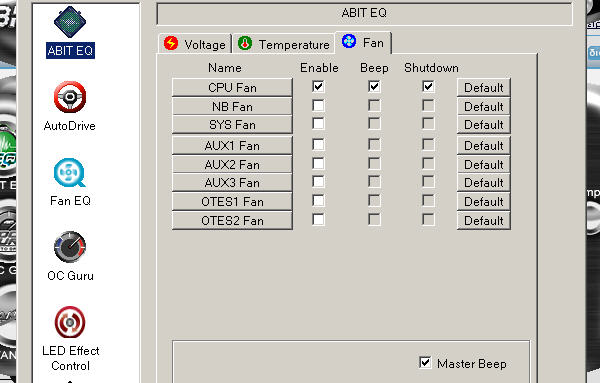Screen dimensions: 600x383
Task: Uncheck Enable for CPU Fan
Action: 318,86
